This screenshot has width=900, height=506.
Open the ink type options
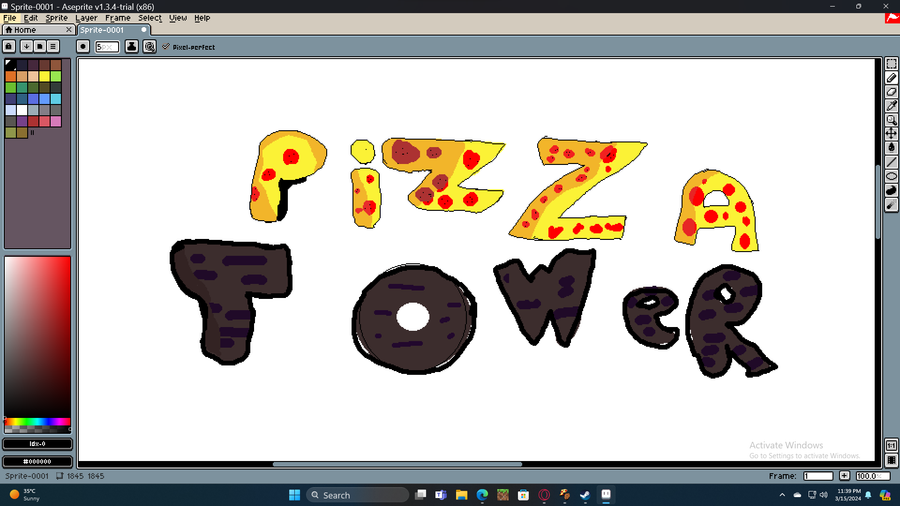131,46
